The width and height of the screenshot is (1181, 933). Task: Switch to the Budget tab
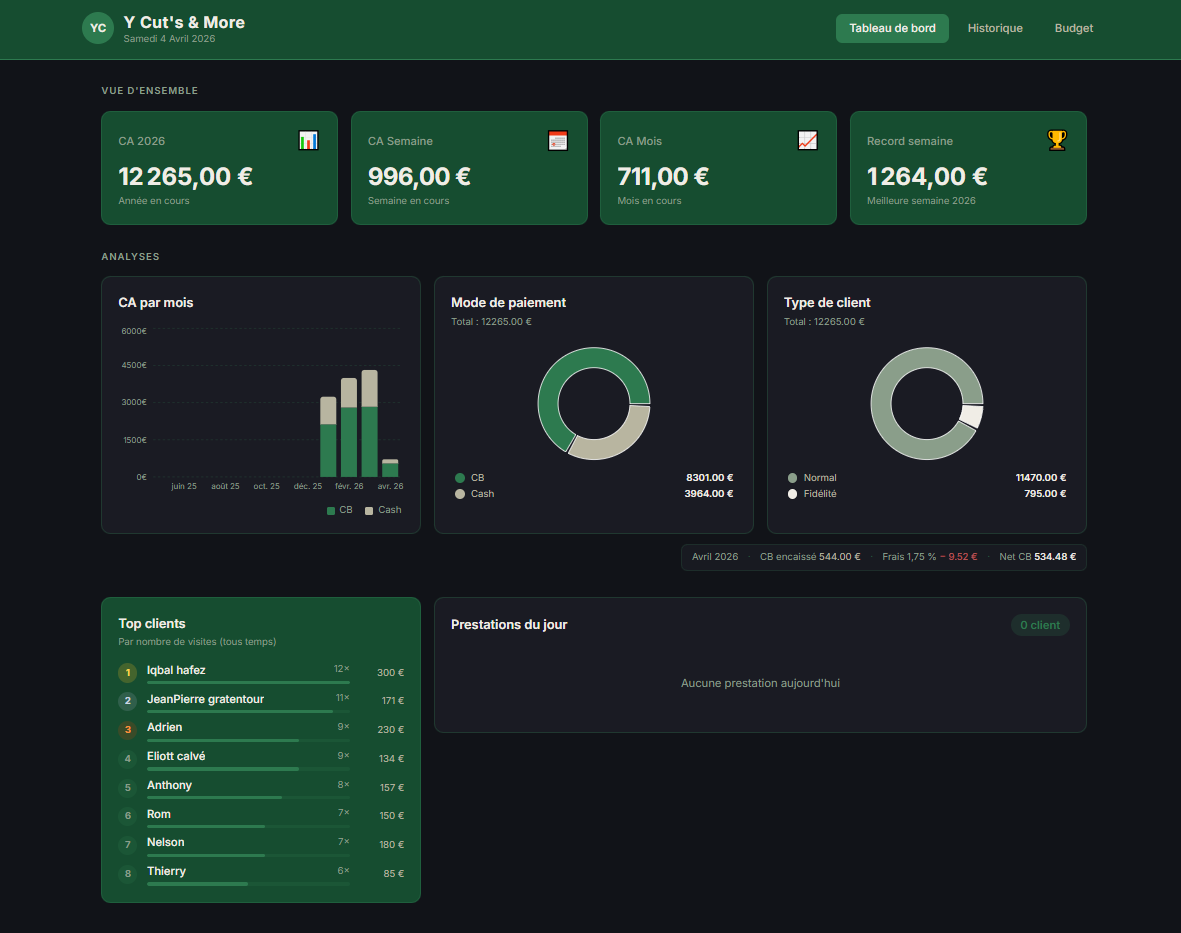1073,28
